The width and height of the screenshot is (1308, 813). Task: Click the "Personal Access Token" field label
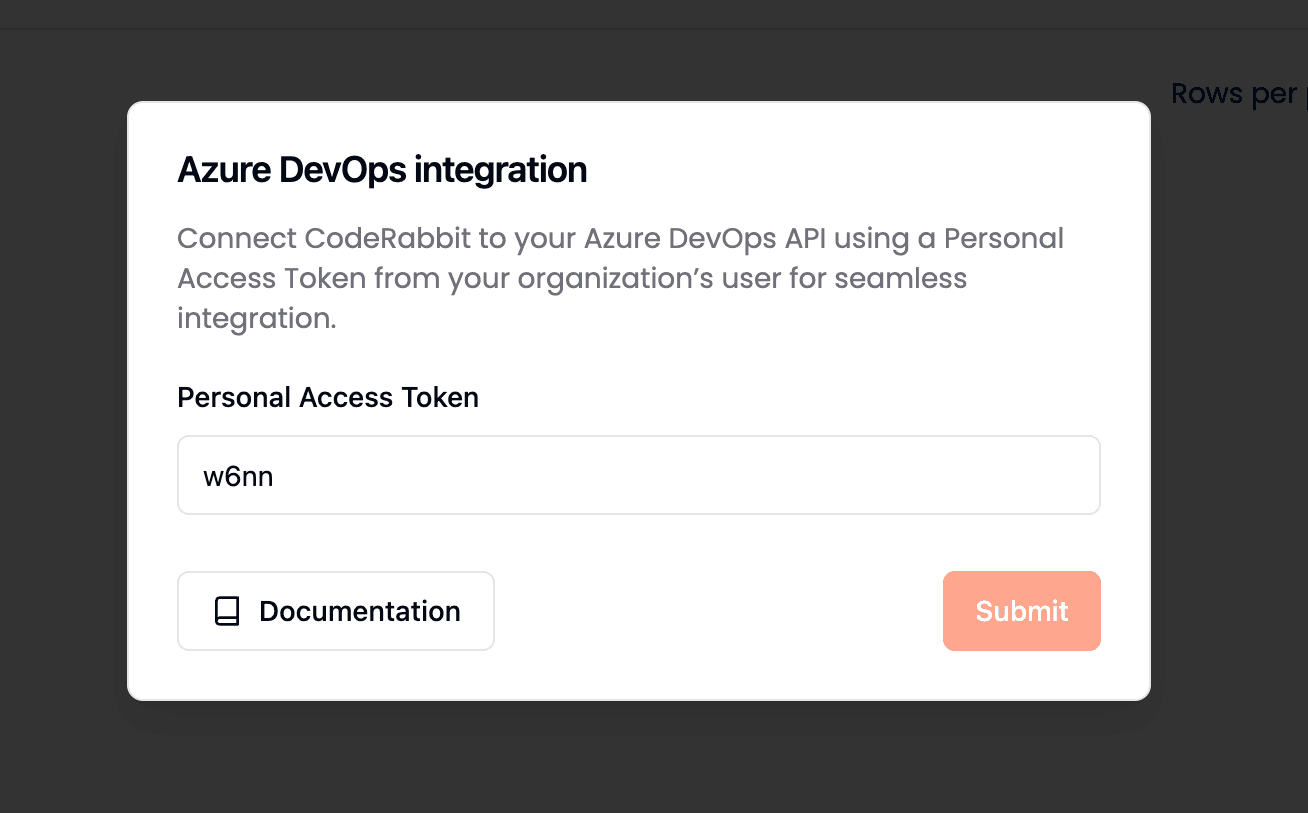[328, 397]
